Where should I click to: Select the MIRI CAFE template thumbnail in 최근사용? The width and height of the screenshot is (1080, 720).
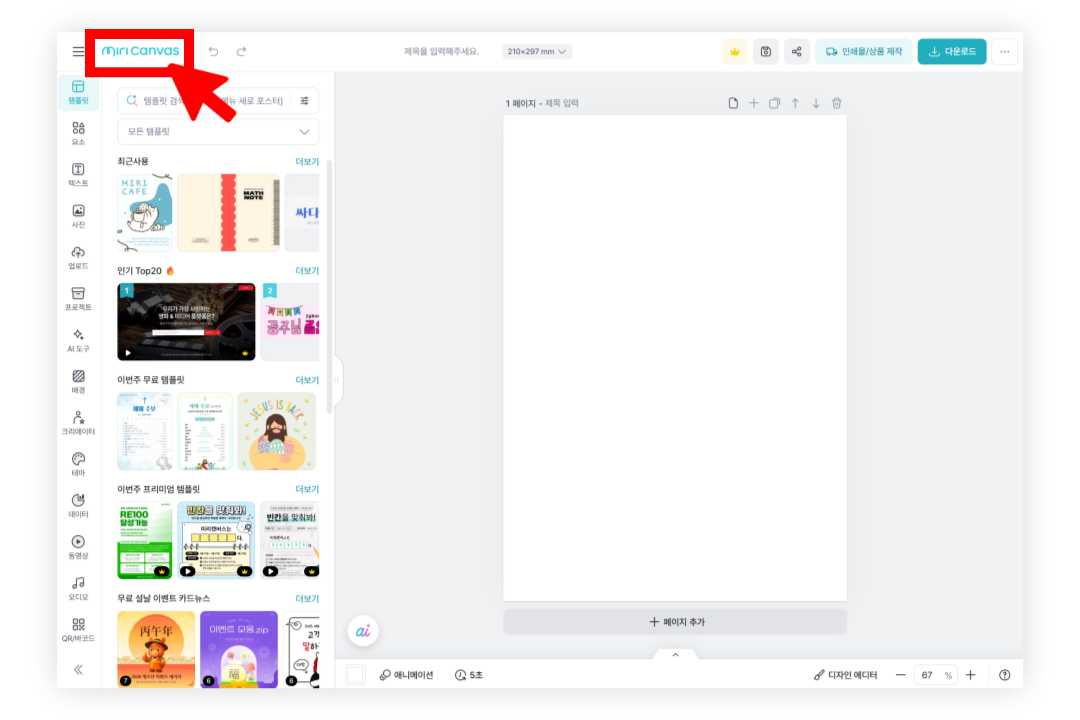tap(144, 211)
